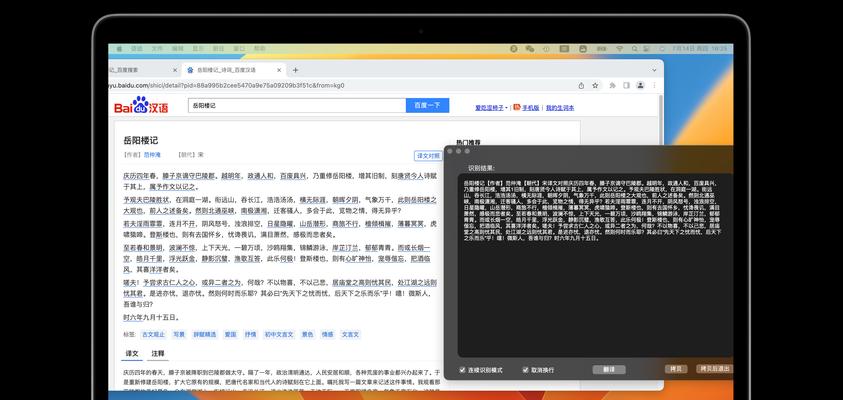
Task: Open the 我的生词本 link
Action: (x=560, y=108)
